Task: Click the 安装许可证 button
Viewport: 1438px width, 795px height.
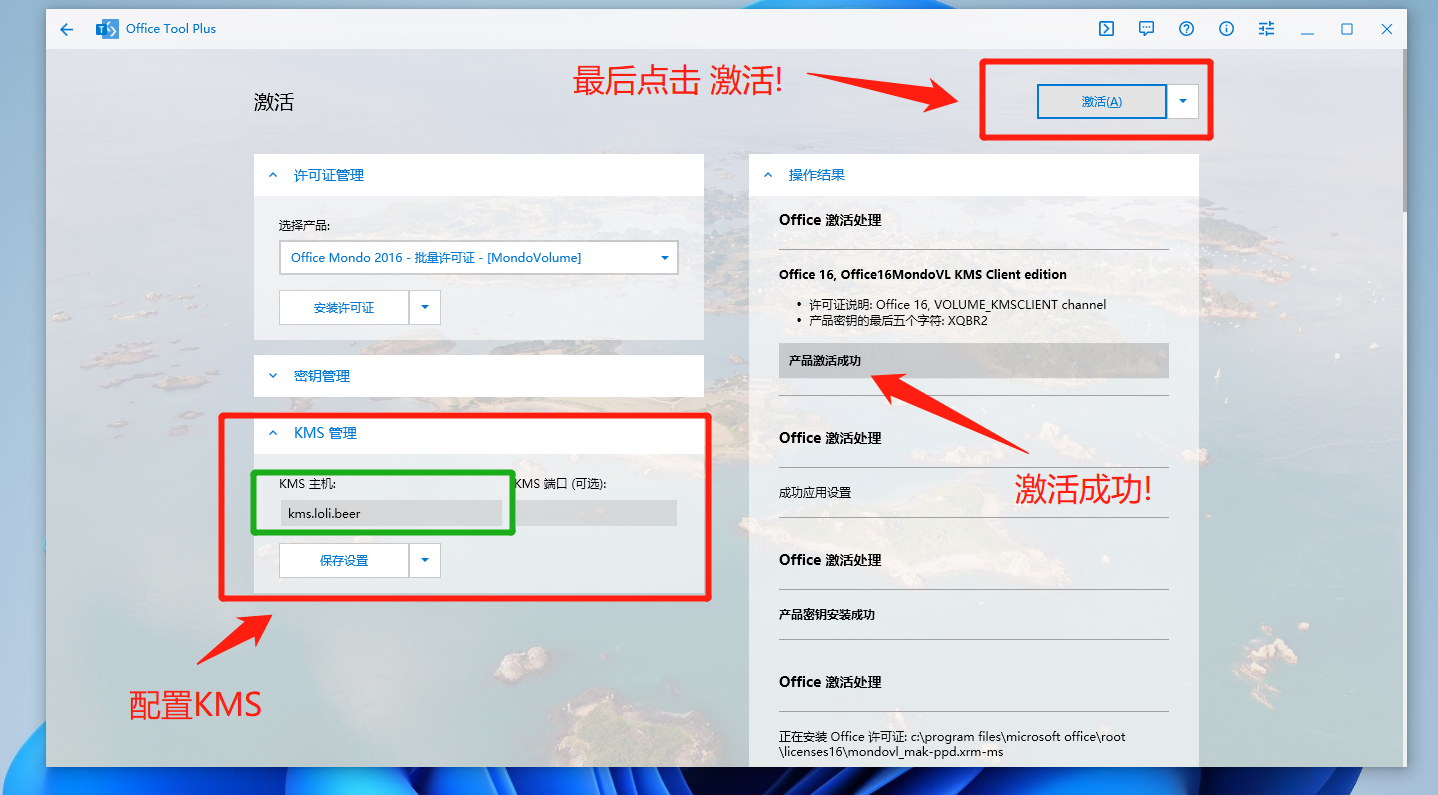Action: pos(344,308)
